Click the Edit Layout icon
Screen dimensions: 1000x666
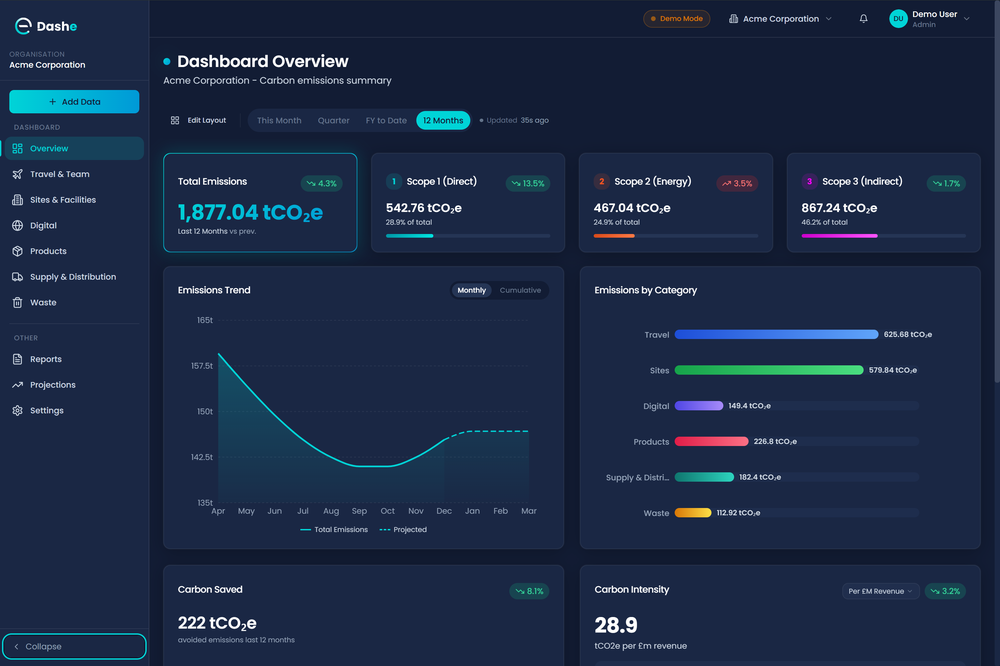coord(173,119)
